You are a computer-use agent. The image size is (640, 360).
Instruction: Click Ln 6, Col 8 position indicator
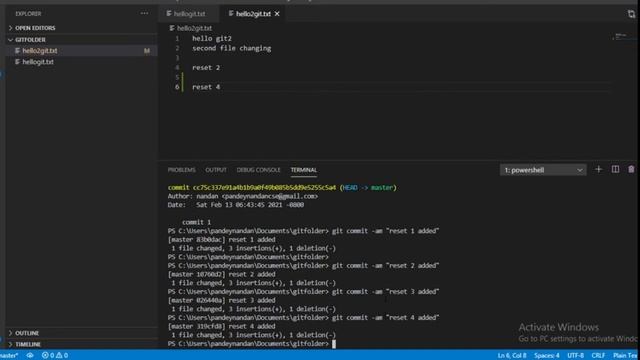coord(512,356)
